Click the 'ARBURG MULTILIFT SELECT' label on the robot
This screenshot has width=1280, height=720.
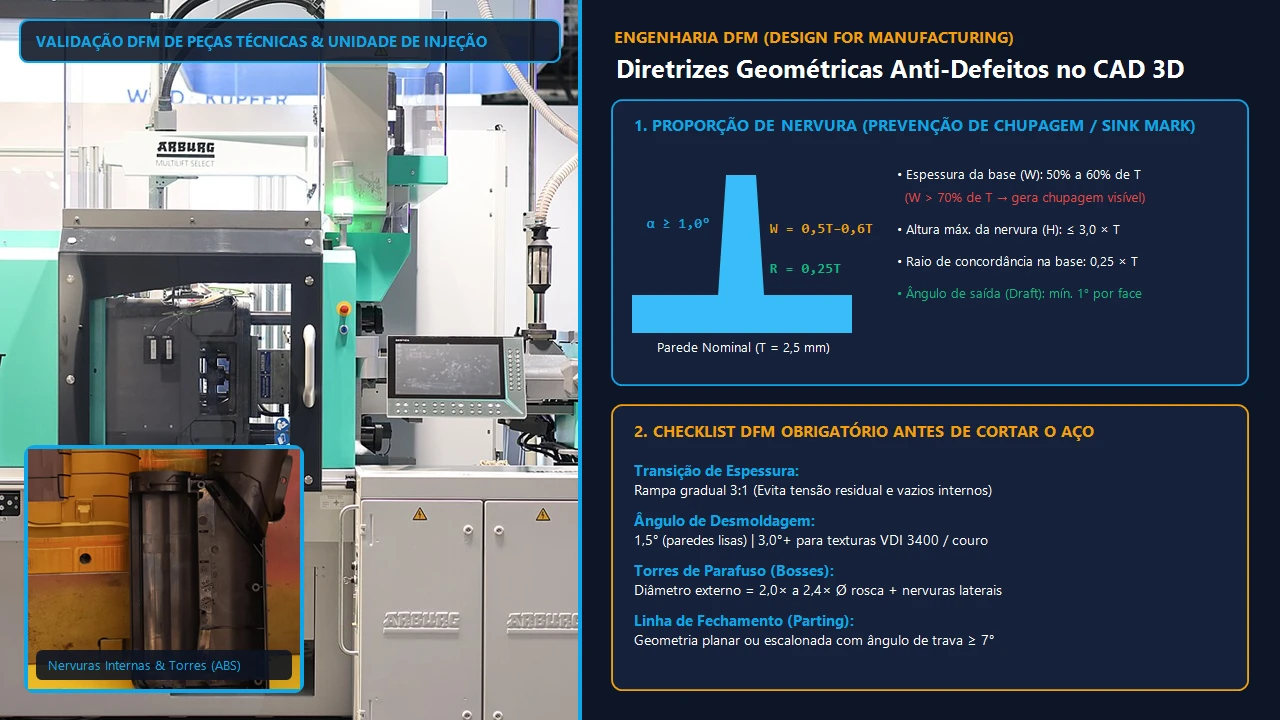tap(185, 152)
